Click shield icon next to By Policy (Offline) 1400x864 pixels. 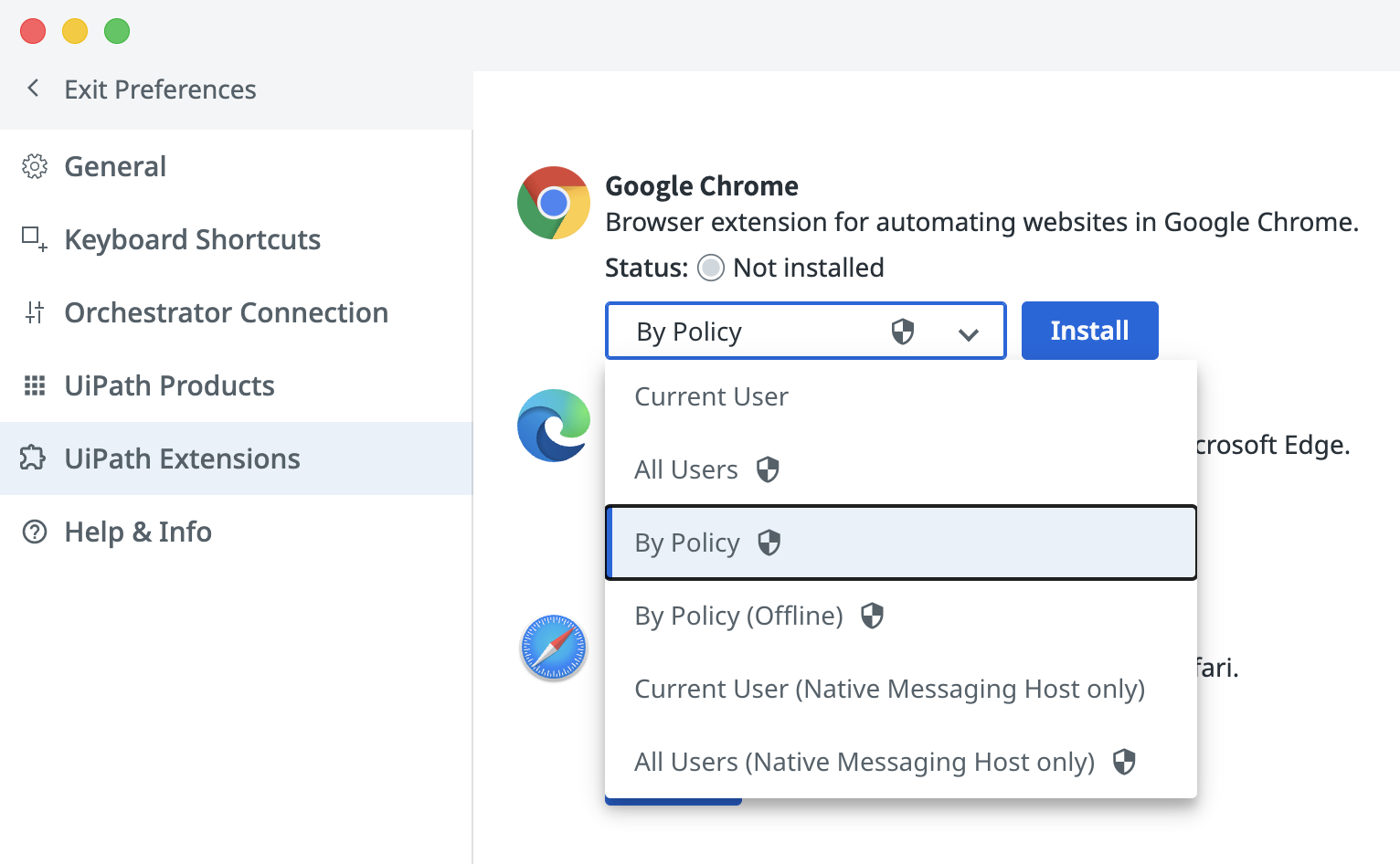point(873,616)
